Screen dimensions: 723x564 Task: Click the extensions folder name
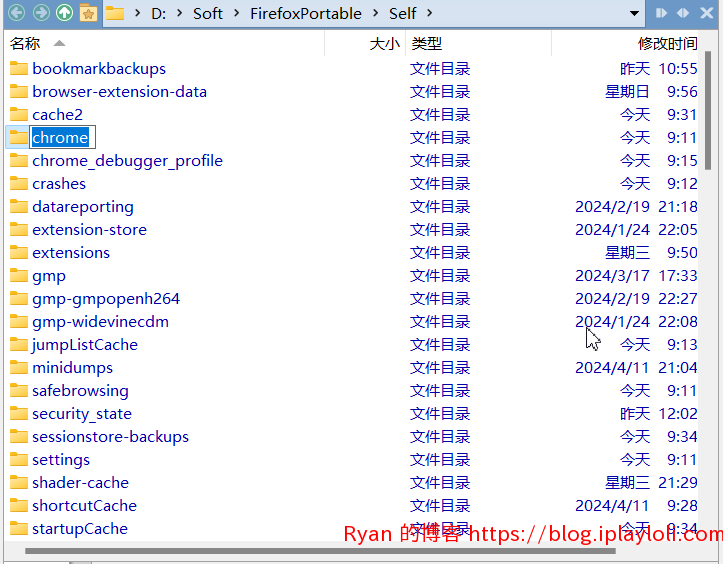71,252
